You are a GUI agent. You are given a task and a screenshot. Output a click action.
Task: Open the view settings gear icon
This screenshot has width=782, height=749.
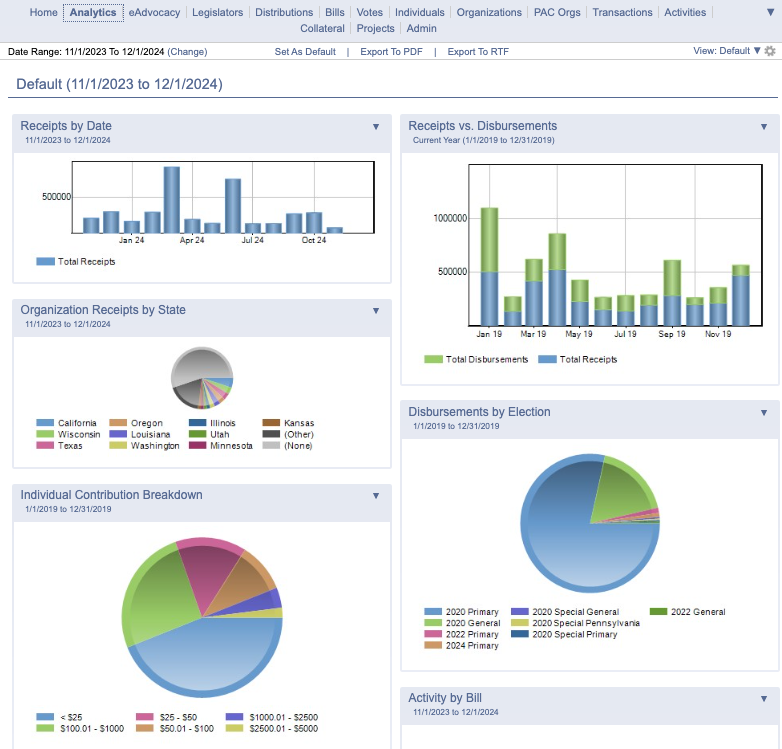tap(770, 51)
